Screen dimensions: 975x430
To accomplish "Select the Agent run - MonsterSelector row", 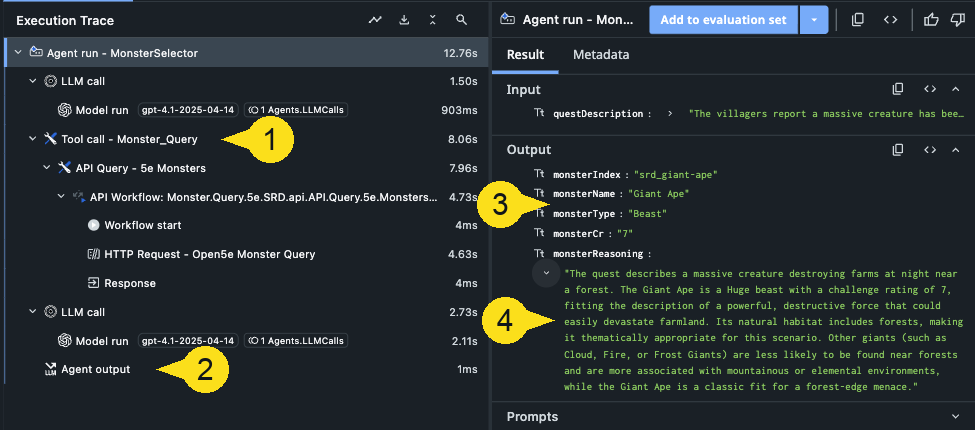I will (x=244, y=53).
